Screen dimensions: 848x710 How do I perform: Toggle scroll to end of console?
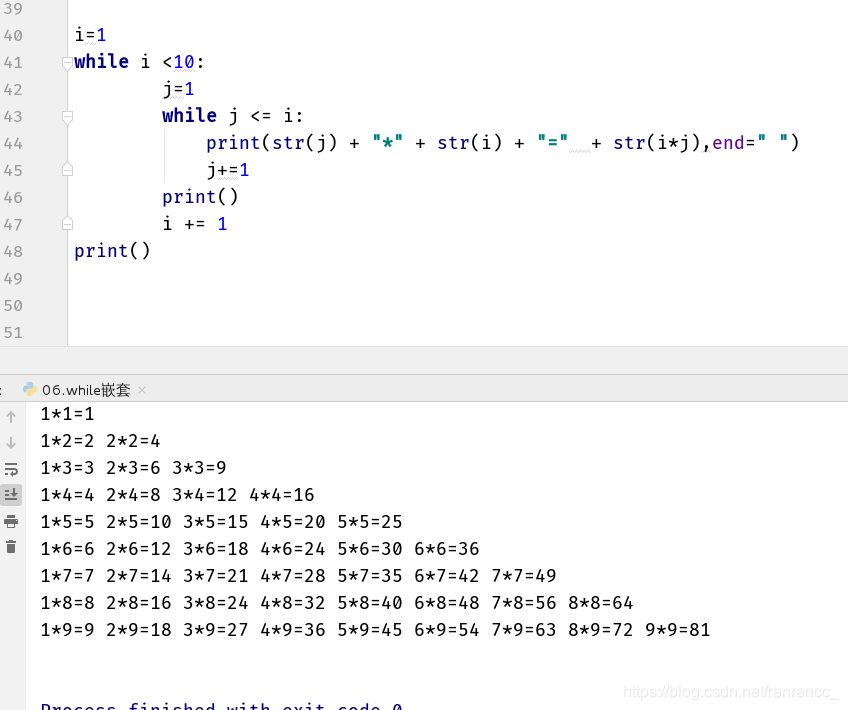tap(11, 495)
